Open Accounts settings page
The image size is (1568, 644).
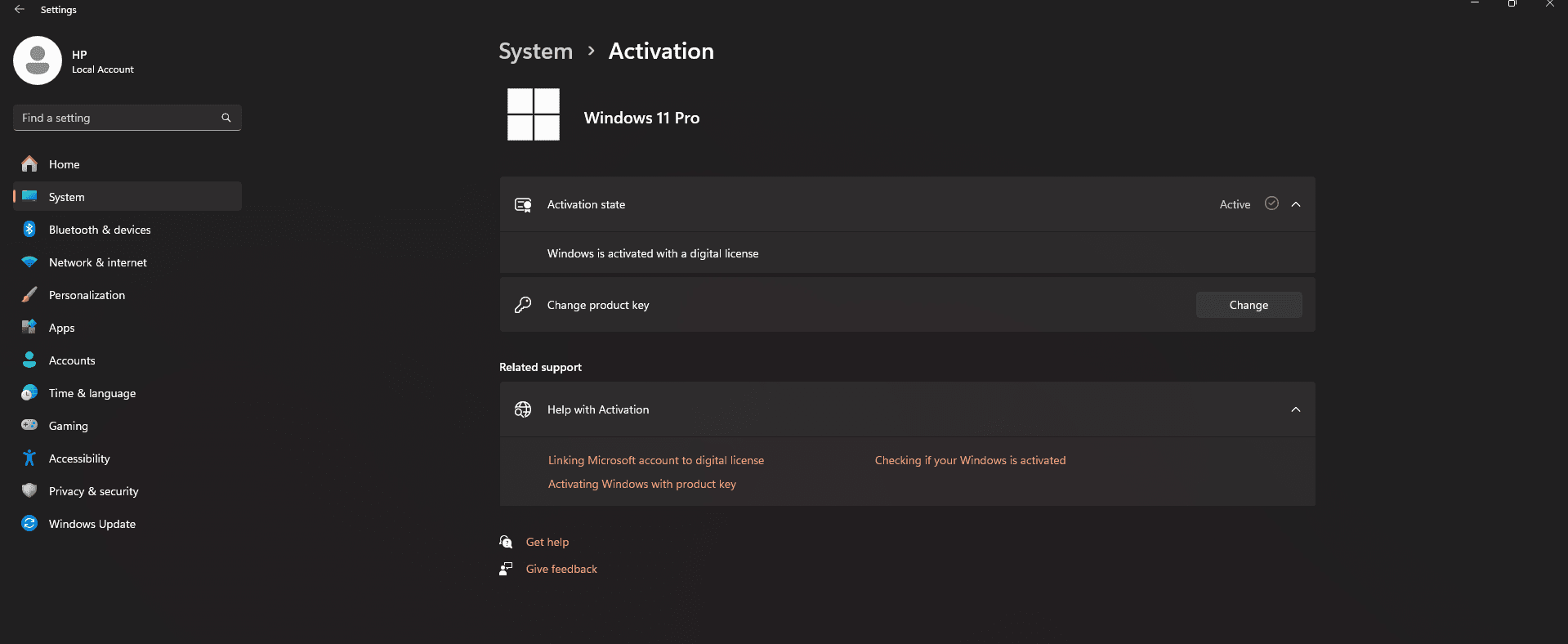point(127,360)
